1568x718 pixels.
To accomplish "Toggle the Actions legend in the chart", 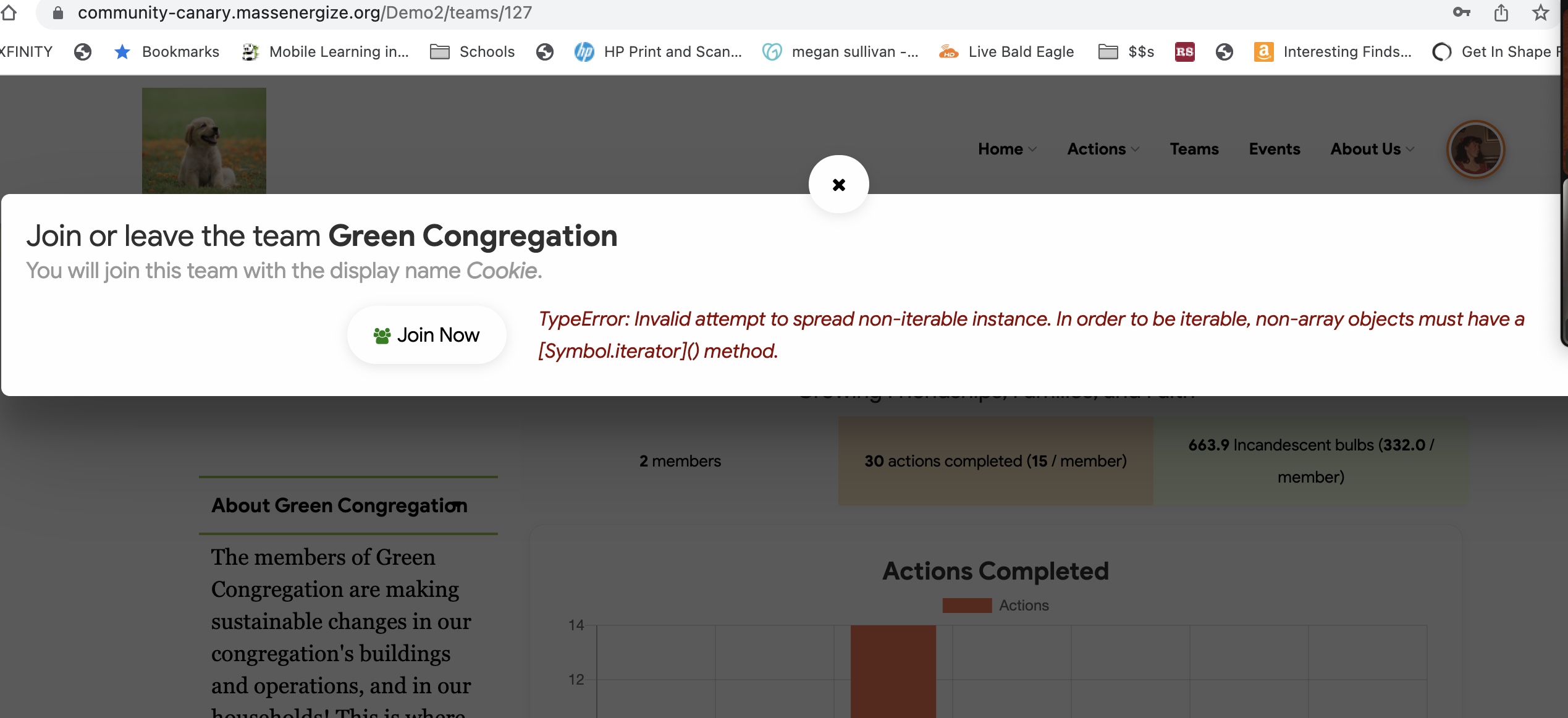I will coord(995,606).
